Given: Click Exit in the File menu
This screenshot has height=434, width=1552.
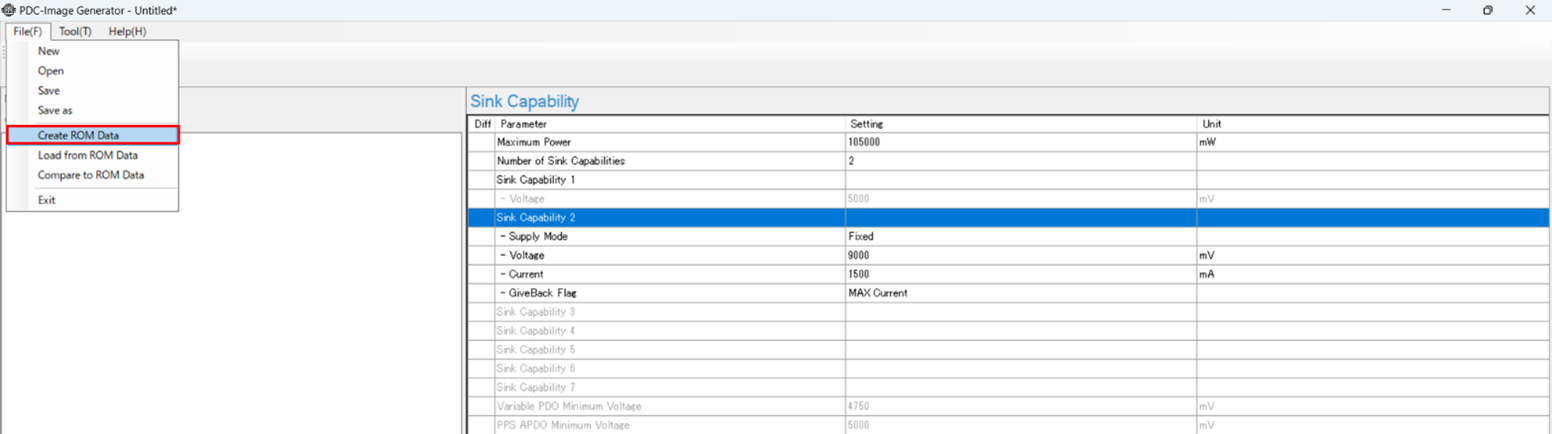Looking at the screenshot, I should tap(46, 200).
